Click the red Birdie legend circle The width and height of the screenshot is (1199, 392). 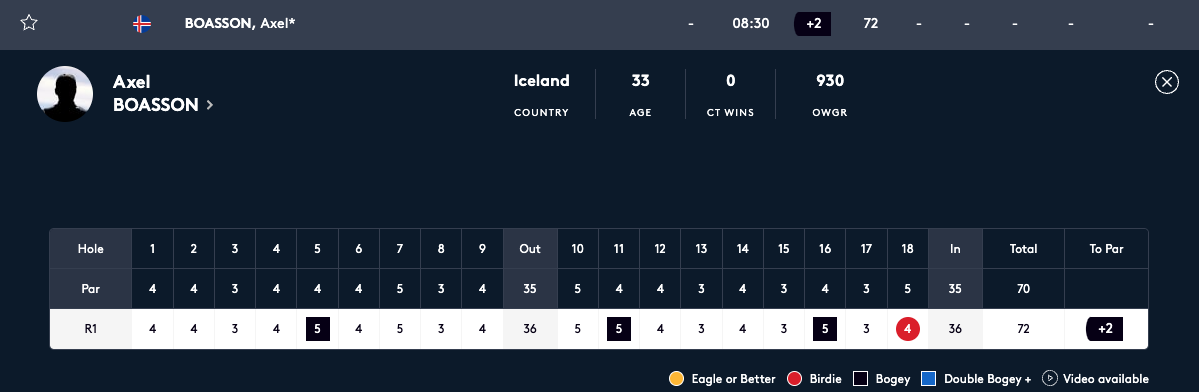click(794, 378)
